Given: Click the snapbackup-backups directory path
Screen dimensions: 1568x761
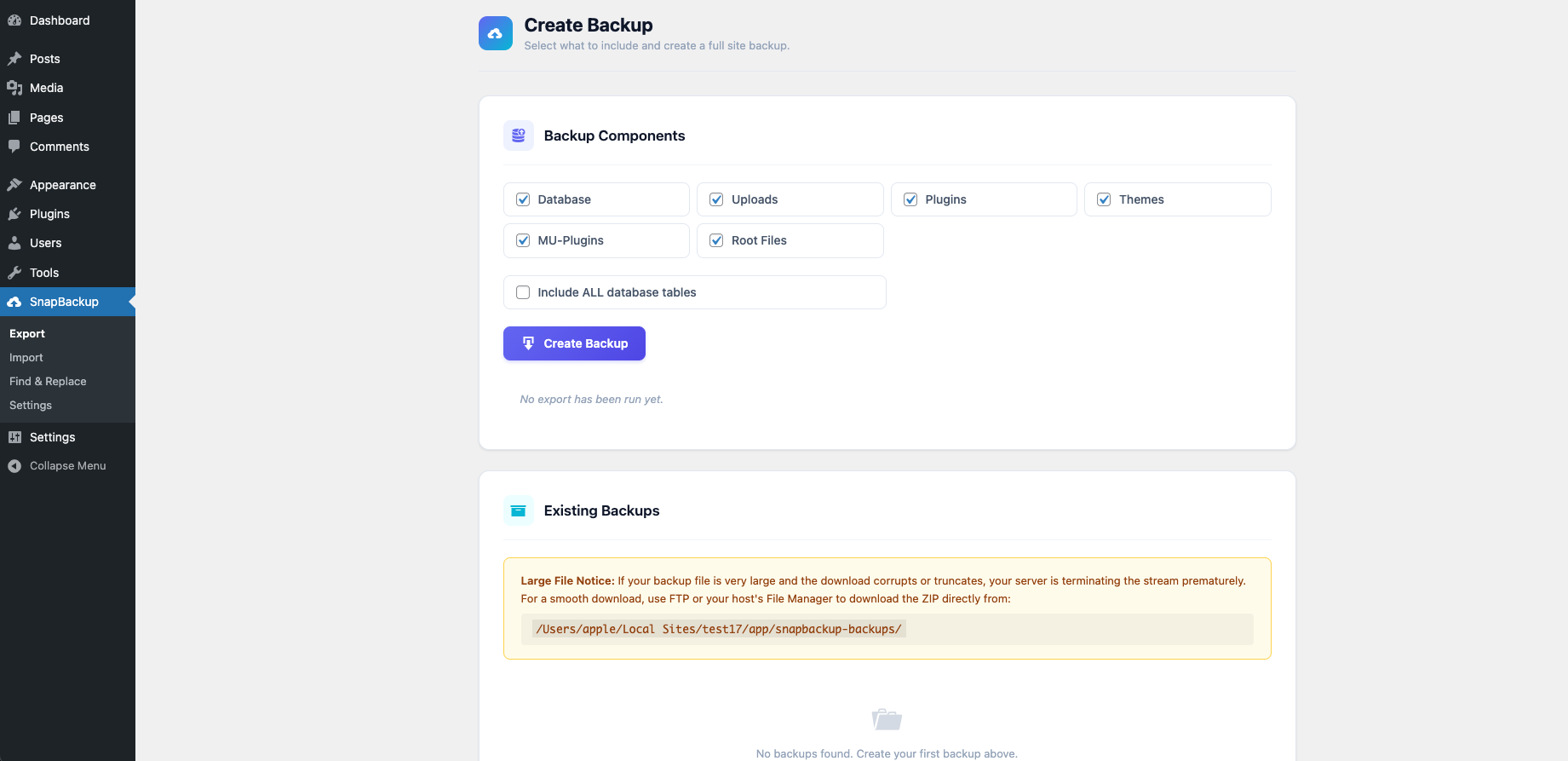Looking at the screenshot, I should (719, 629).
